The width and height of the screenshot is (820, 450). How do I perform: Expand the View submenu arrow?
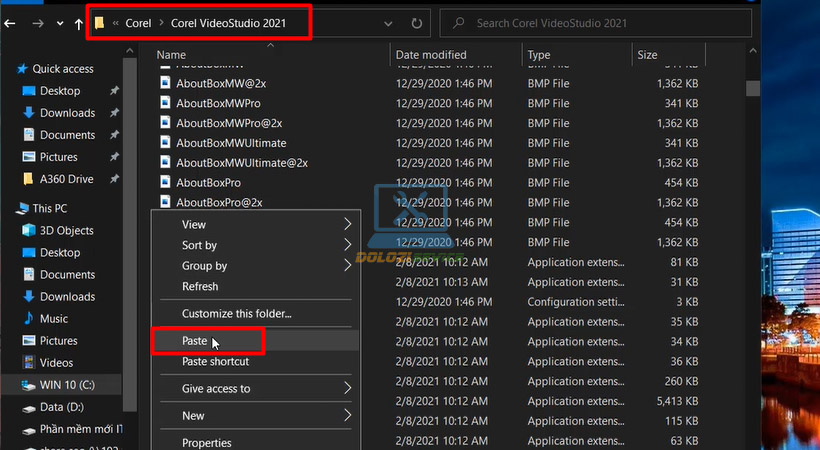(348, 224)
